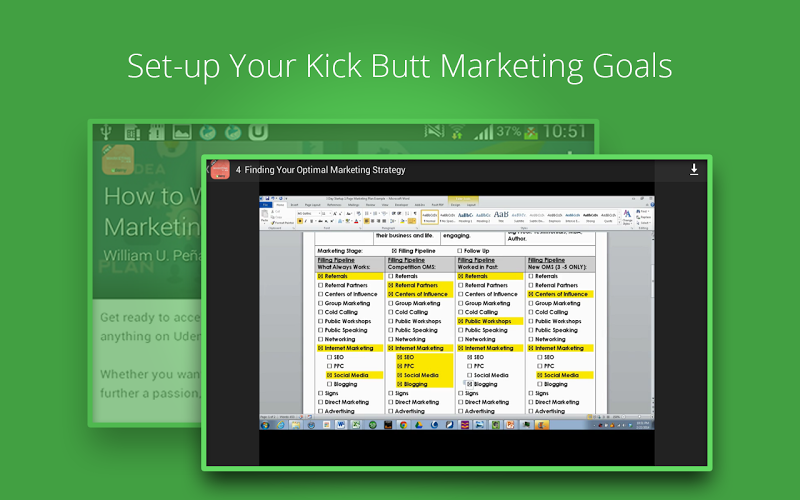
Task: Click Format Painter in the Clipboard group
Action: [283, 223]
